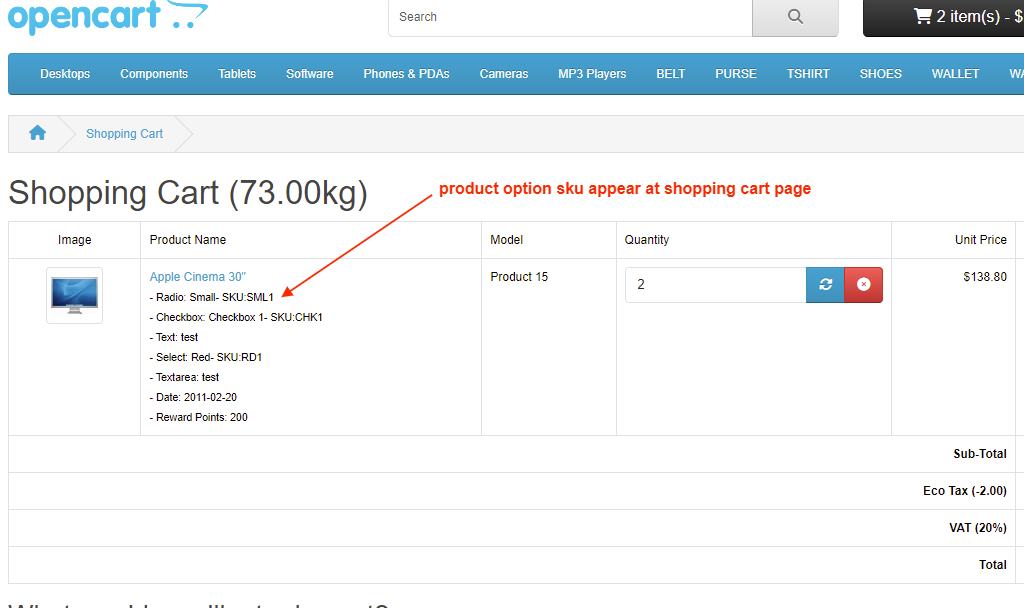Click the Shopping Cart breadcrumb link
Screen dimensions: 1024x608
click(124, 133)
